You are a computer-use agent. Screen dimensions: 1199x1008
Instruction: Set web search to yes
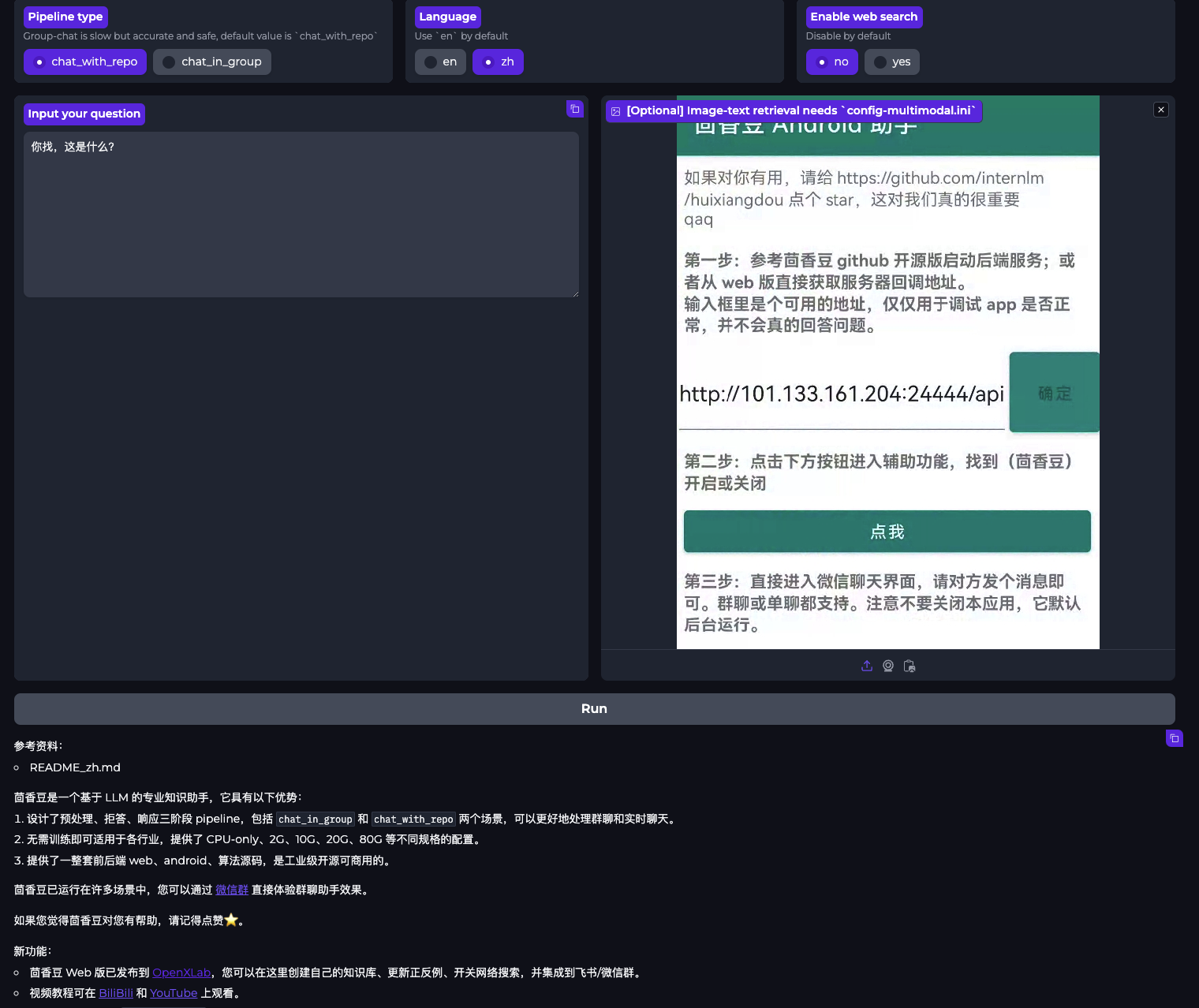[892, 62]
